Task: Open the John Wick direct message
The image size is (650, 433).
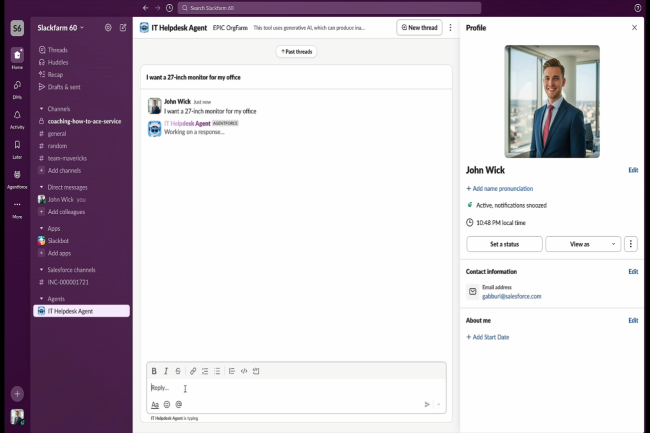Action: coord(81,199)
